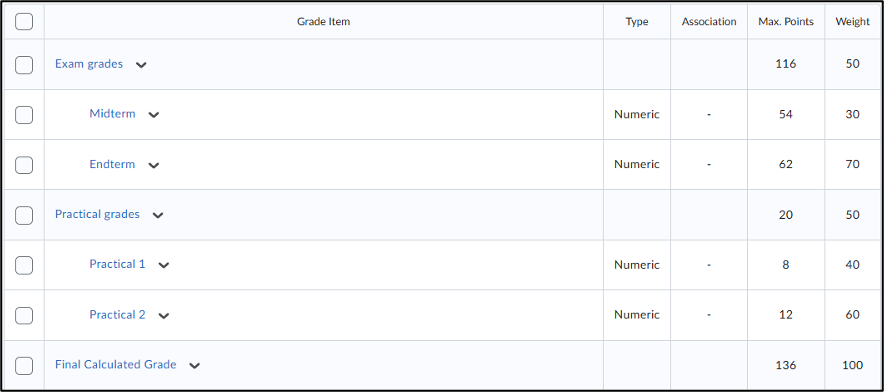Viewport: 884px width, 392px height.
Task: Select the Practical grades category checkbox
Action: 24,215
